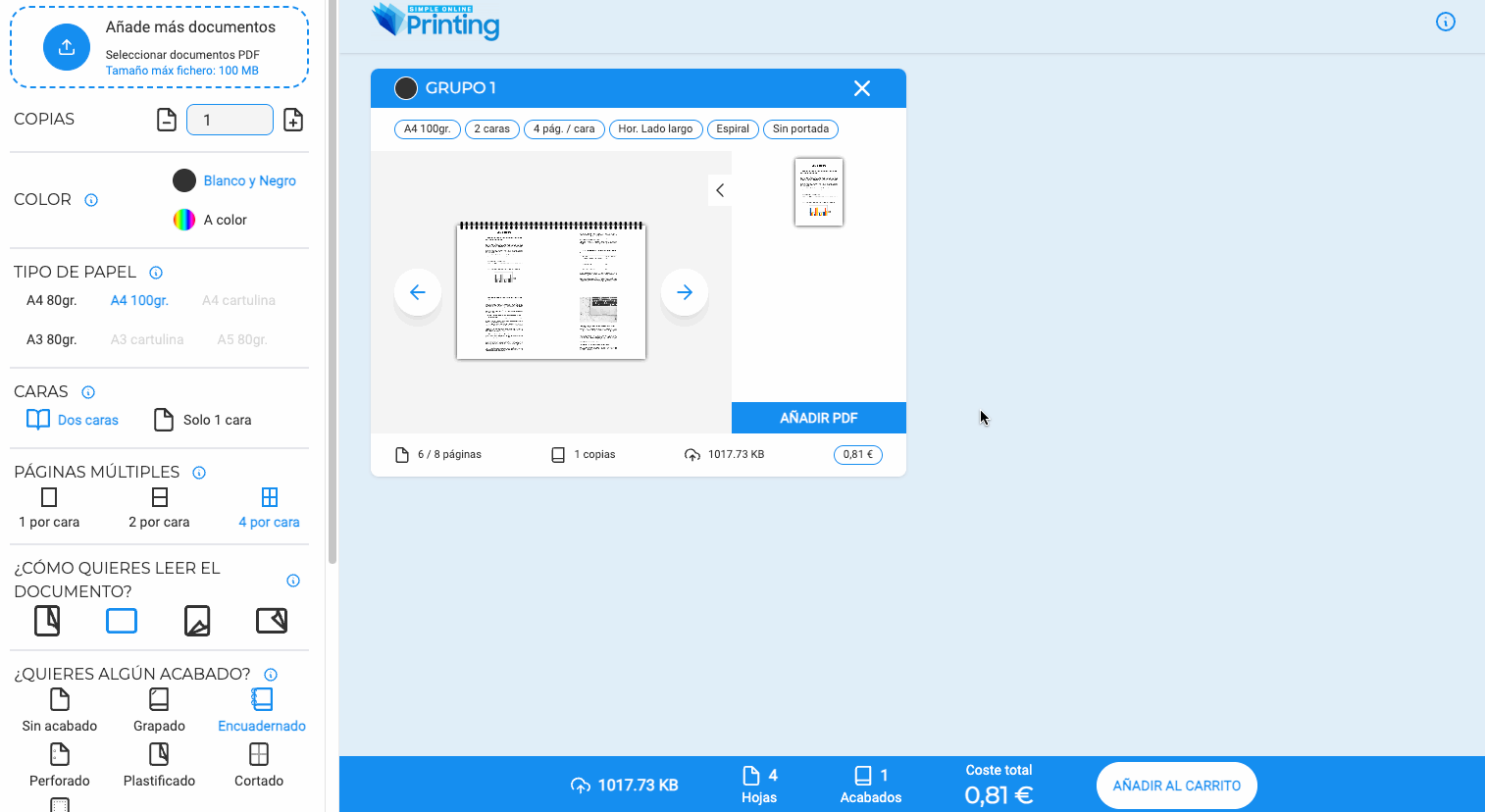Choose A5 80gr. paper type
The height and width of the screenshot is (812, 1485).
(242, 339)
